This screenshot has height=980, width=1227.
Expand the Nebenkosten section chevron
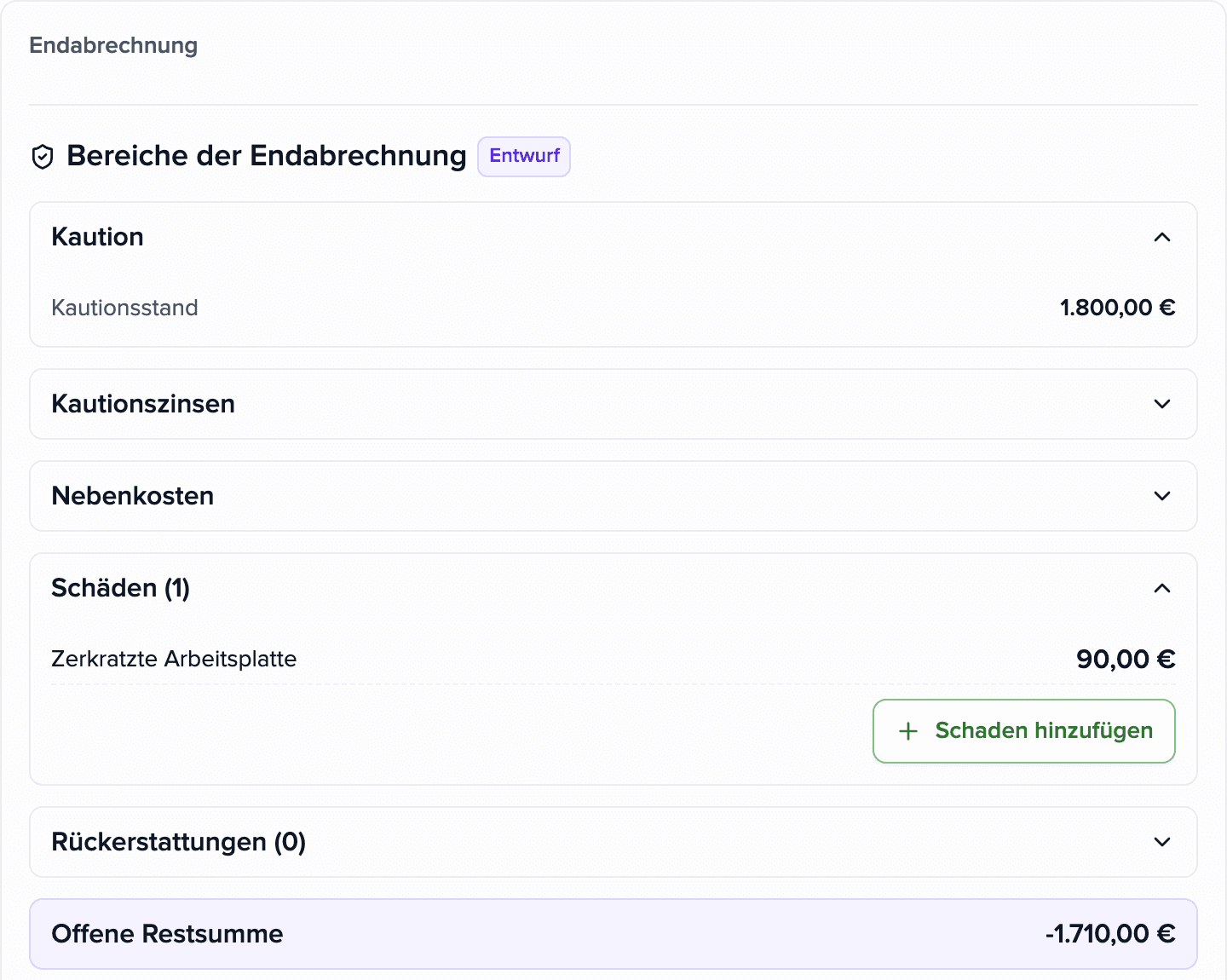pos(1162,496)
